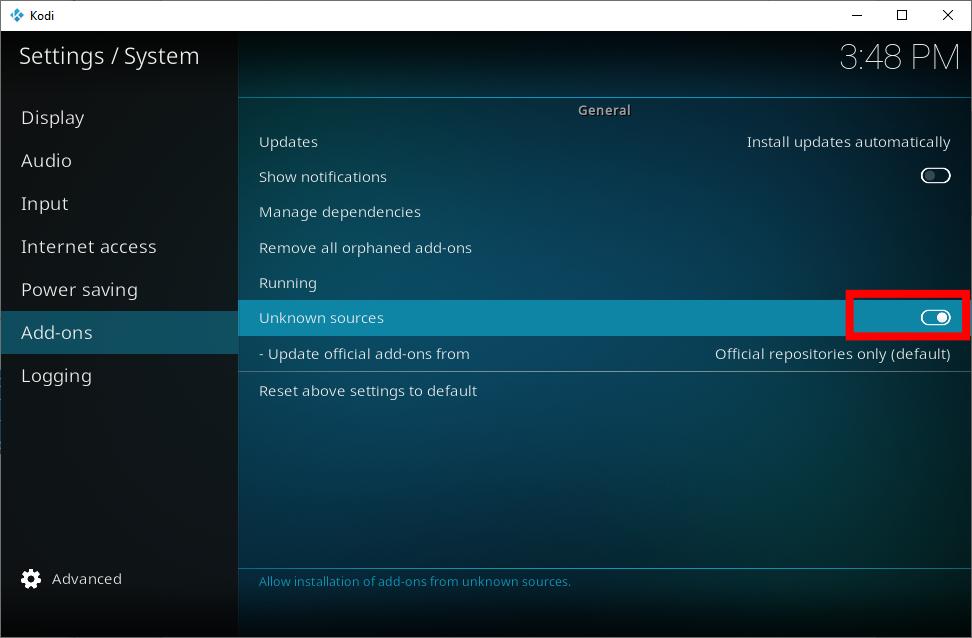Close the Kodi window
This screenshot has width=972, height=638.
point(948,16)
